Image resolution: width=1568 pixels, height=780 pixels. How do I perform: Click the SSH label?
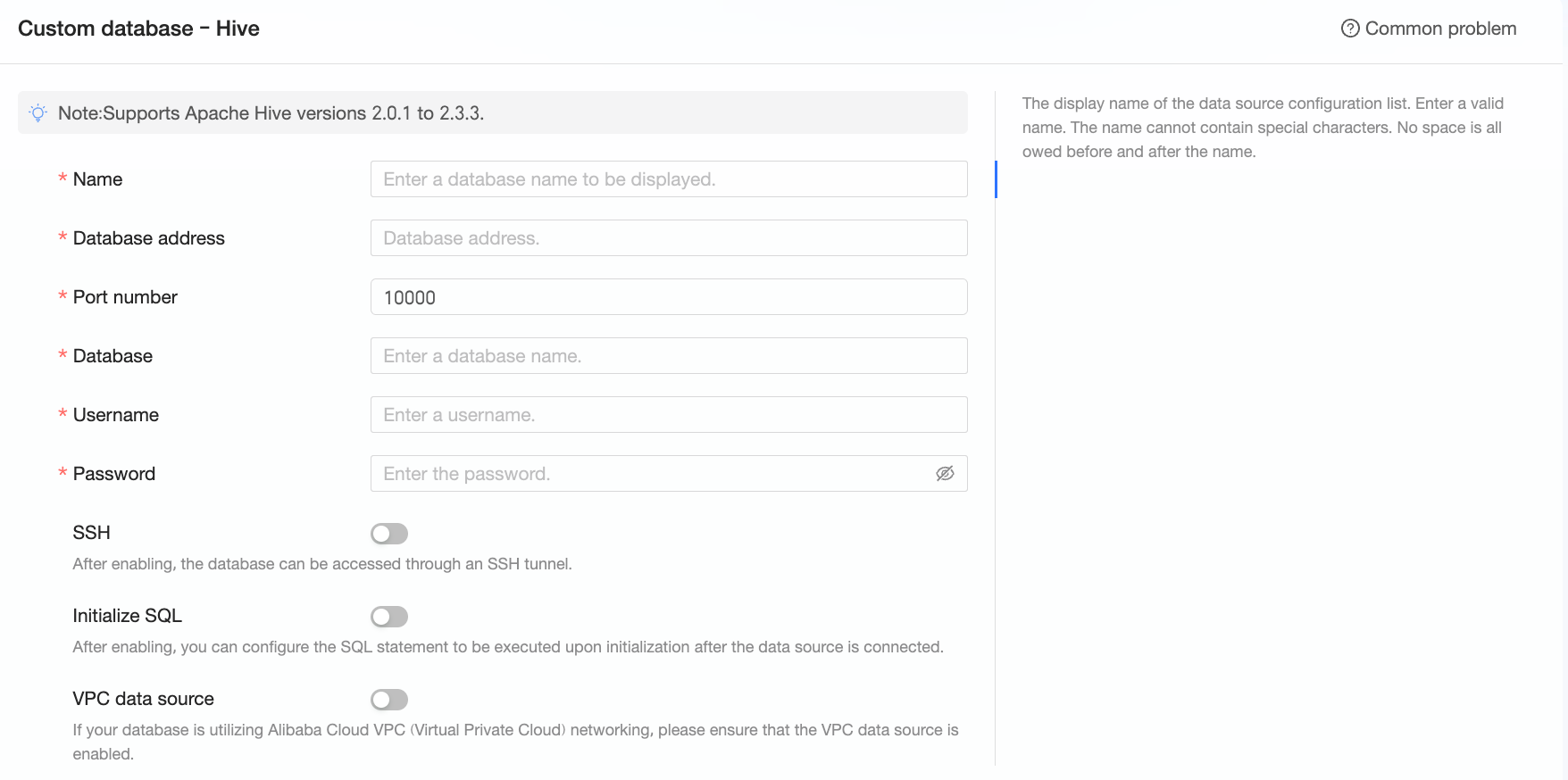coord(92,533)
